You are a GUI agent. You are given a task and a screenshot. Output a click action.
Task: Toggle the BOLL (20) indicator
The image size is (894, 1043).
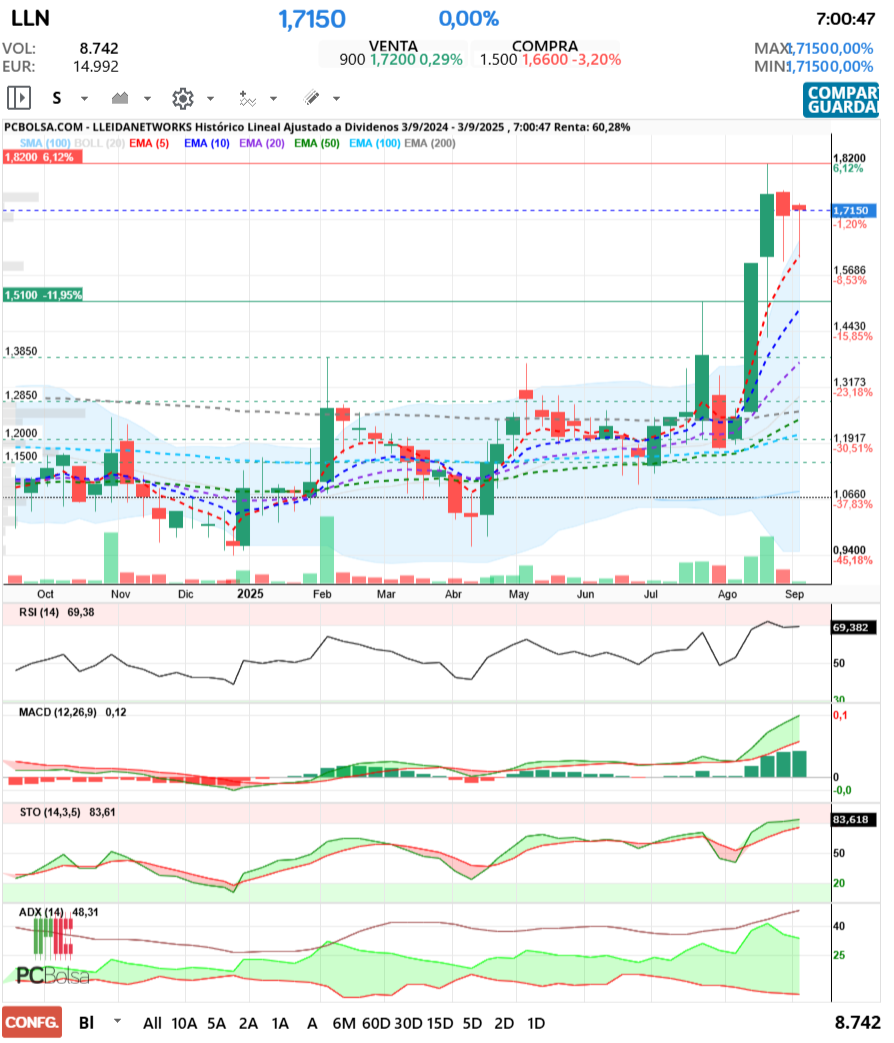(x=100, y=143)
